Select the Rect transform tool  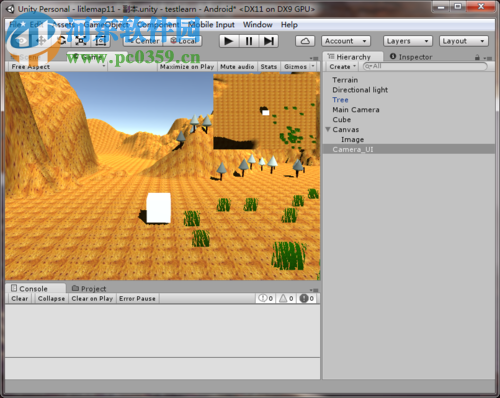(x=100, y=41)
